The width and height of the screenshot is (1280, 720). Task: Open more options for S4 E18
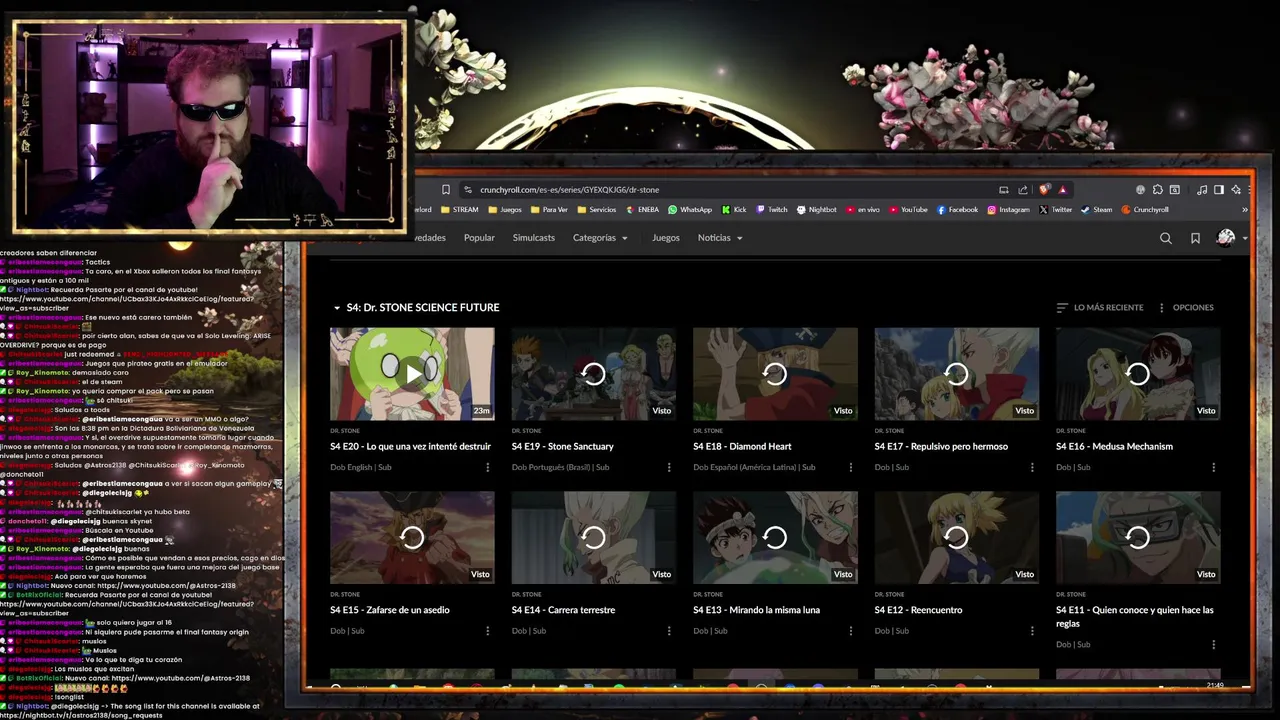[x=851, y=467]
